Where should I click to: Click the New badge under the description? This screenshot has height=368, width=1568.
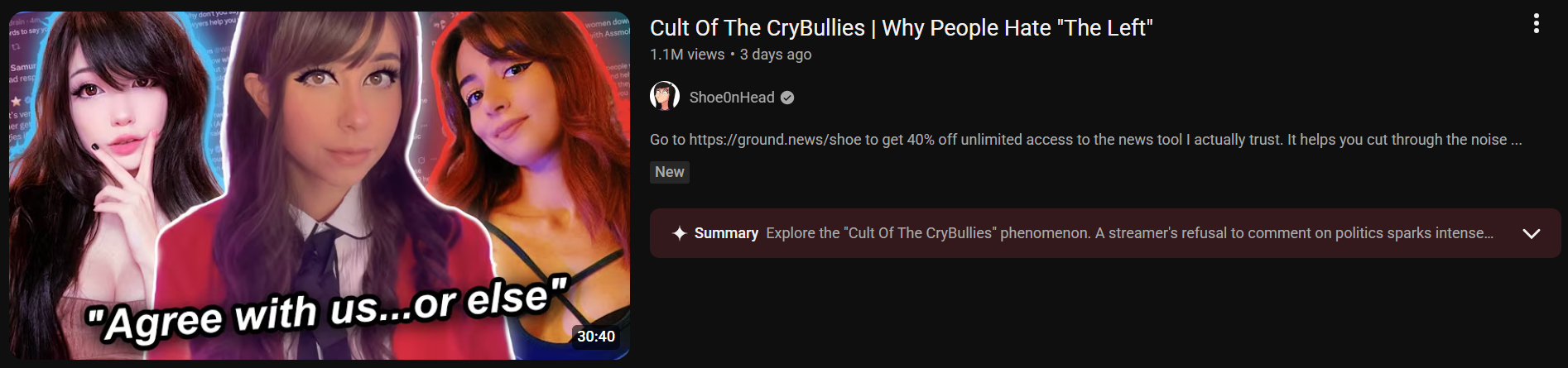(x=670, y=172)
